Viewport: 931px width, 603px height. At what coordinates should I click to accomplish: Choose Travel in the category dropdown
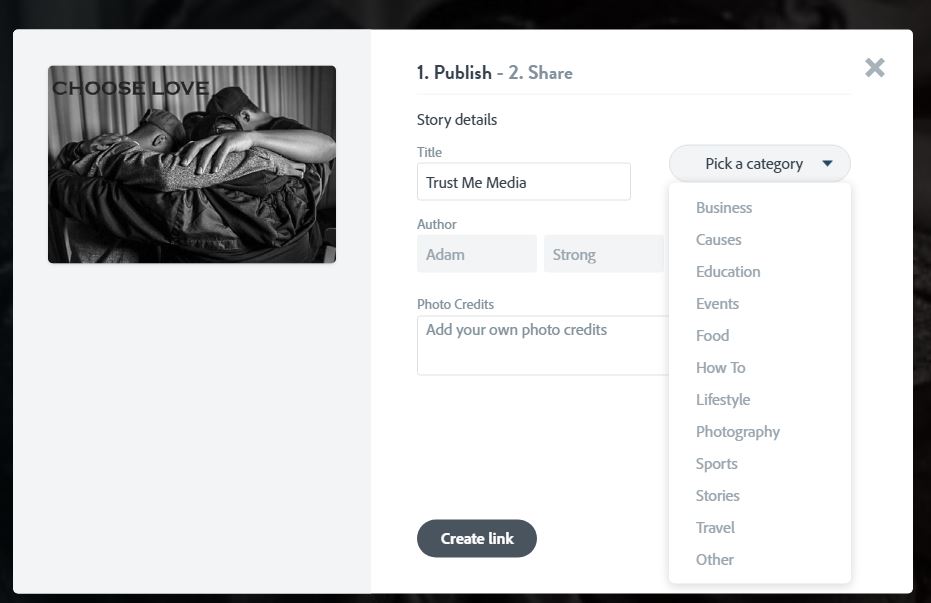click(715, 528)
